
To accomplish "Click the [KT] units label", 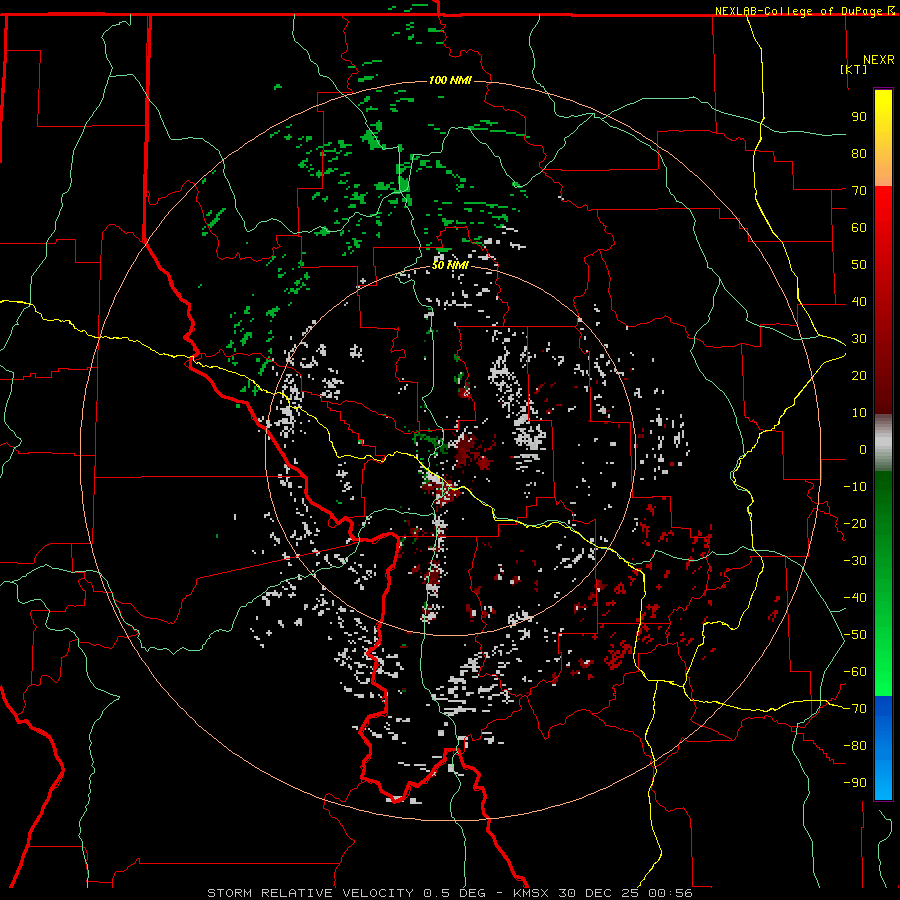I will (x=853, y=69).
